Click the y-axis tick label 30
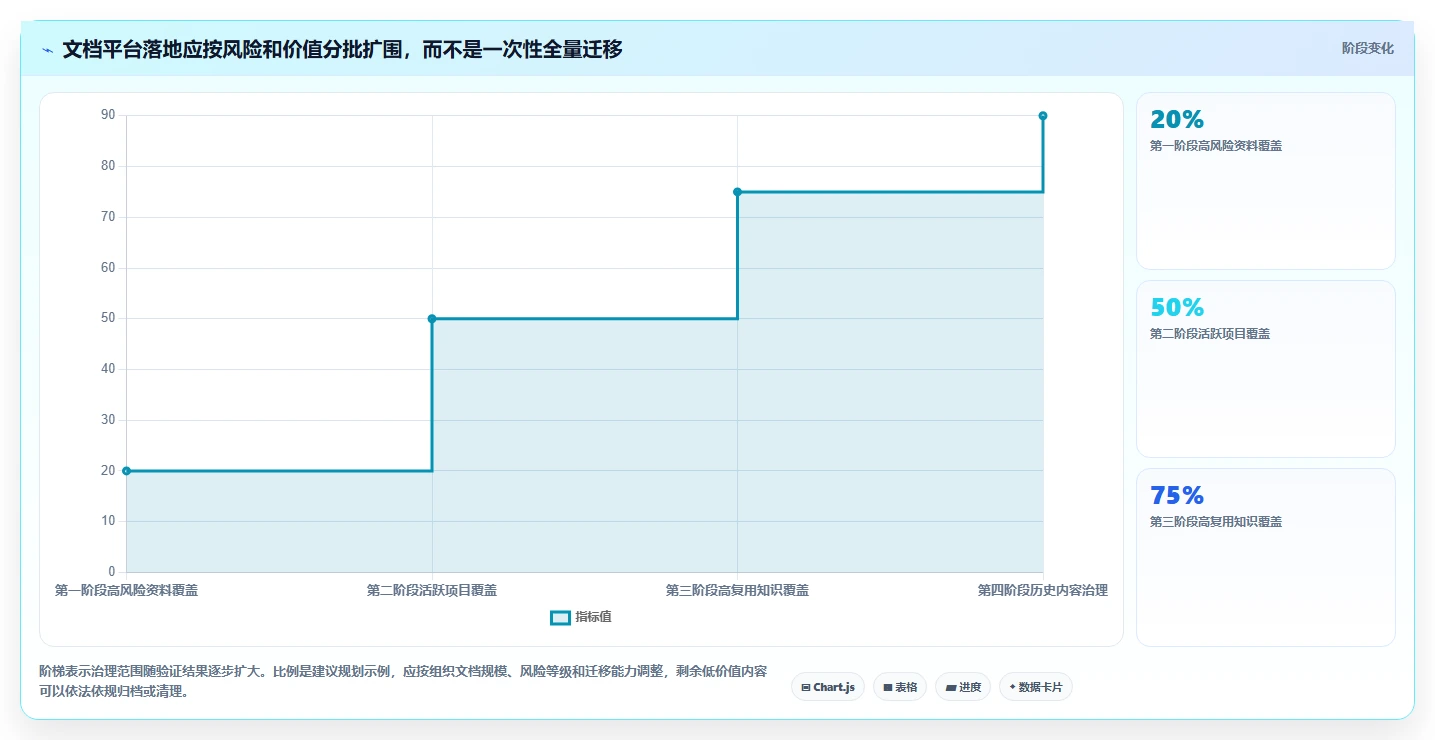1435x740 pixels. 108,420
